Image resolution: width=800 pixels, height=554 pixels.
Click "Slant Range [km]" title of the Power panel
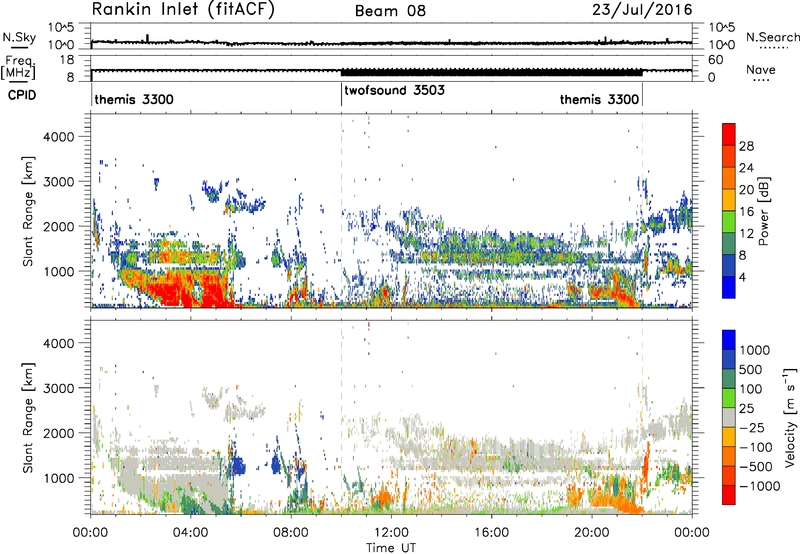tap(28, 211)
